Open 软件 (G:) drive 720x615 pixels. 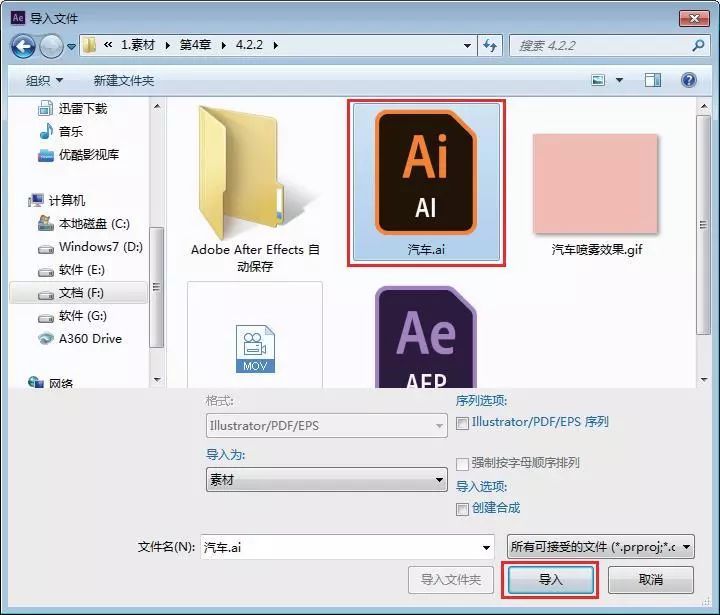(73, 316)
